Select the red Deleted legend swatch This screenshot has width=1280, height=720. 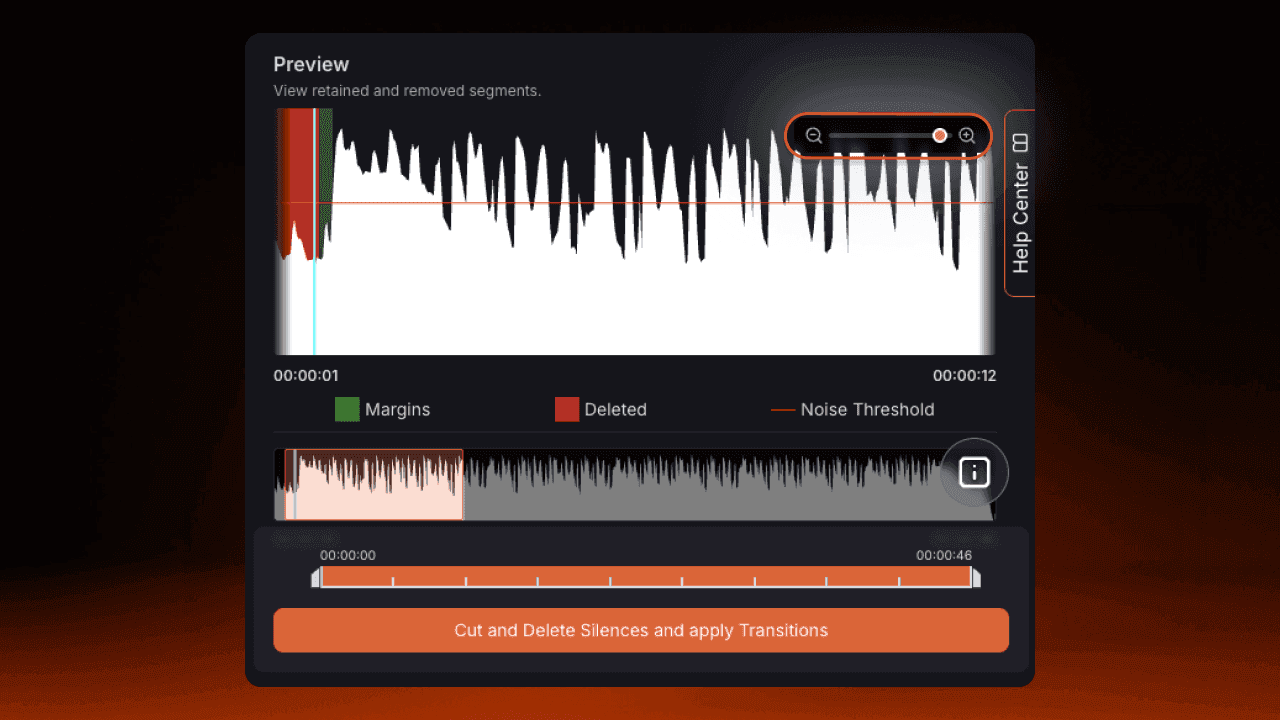[566, 409]
